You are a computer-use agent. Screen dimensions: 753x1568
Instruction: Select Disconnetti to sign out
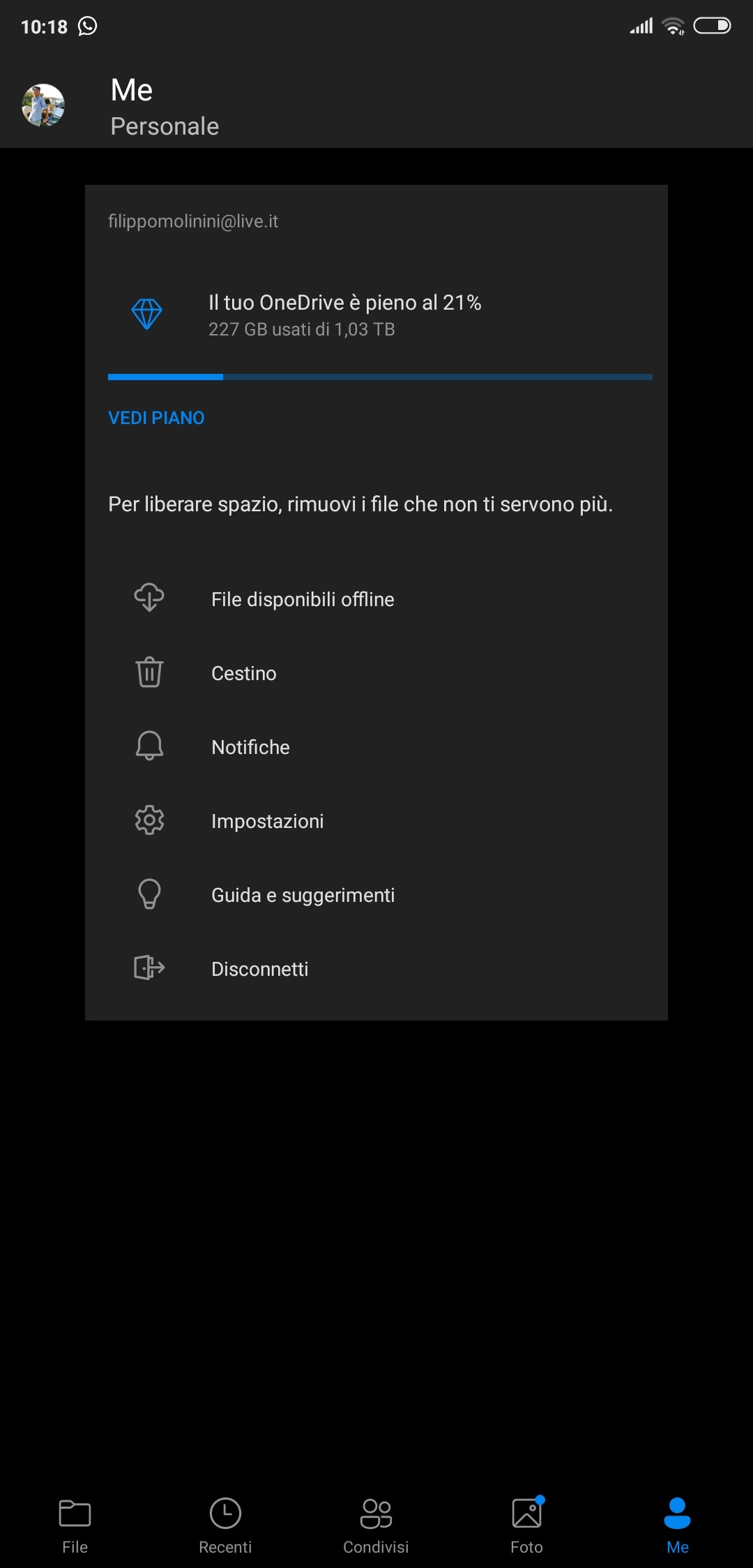pyautogui.click(x=376, y=969)
